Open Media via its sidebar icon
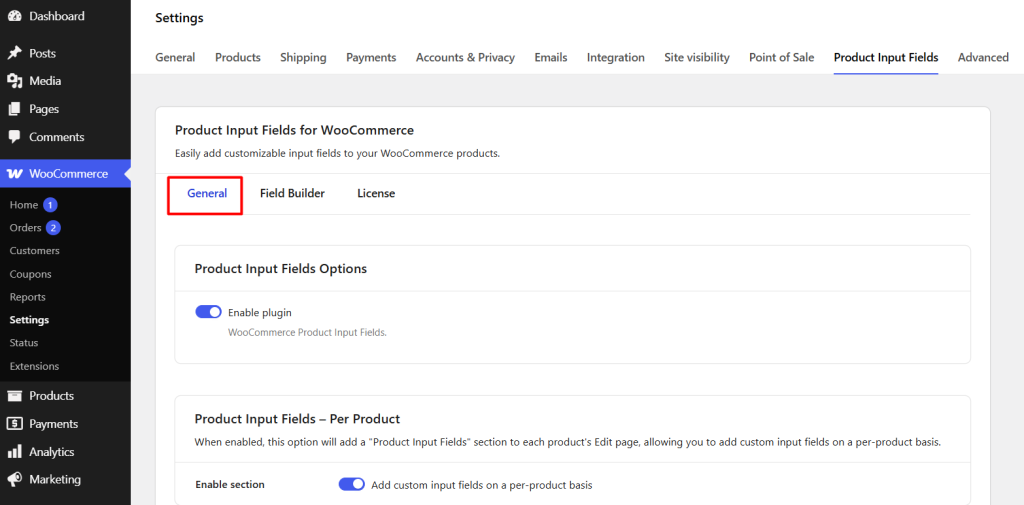Viewport: 1024px width, 505px height. pyautogui.click(x=15, y=81)
